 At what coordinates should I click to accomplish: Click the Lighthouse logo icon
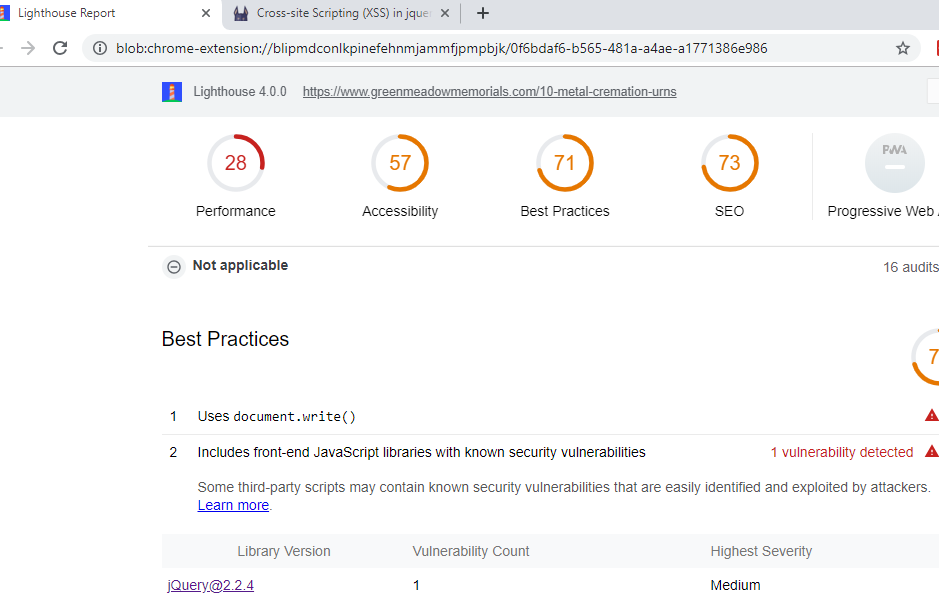pos(171,91)
